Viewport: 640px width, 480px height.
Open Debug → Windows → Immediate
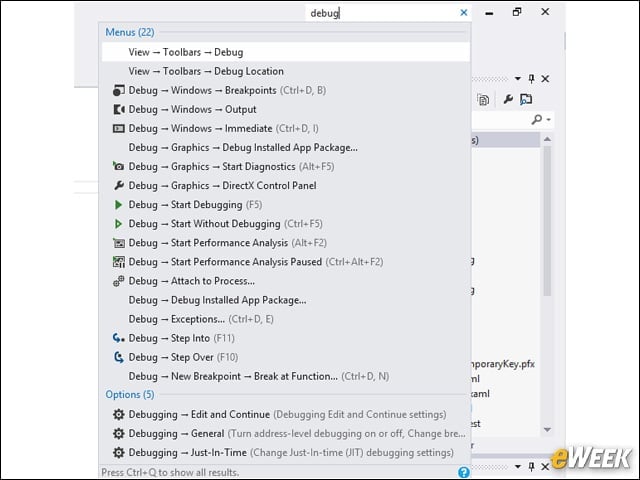tap(286, 128)
